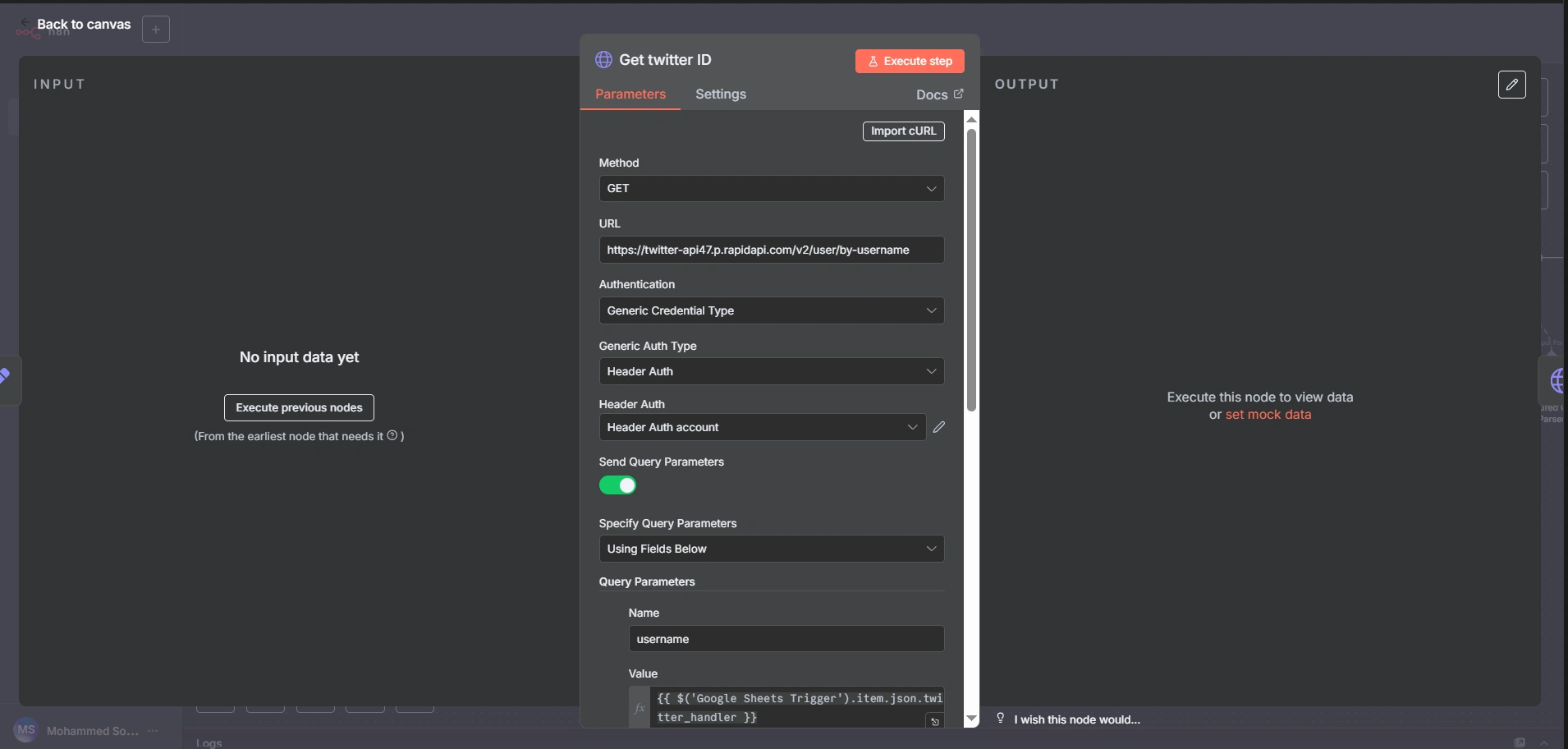Click the MS user avatar

tap(26, 730)
